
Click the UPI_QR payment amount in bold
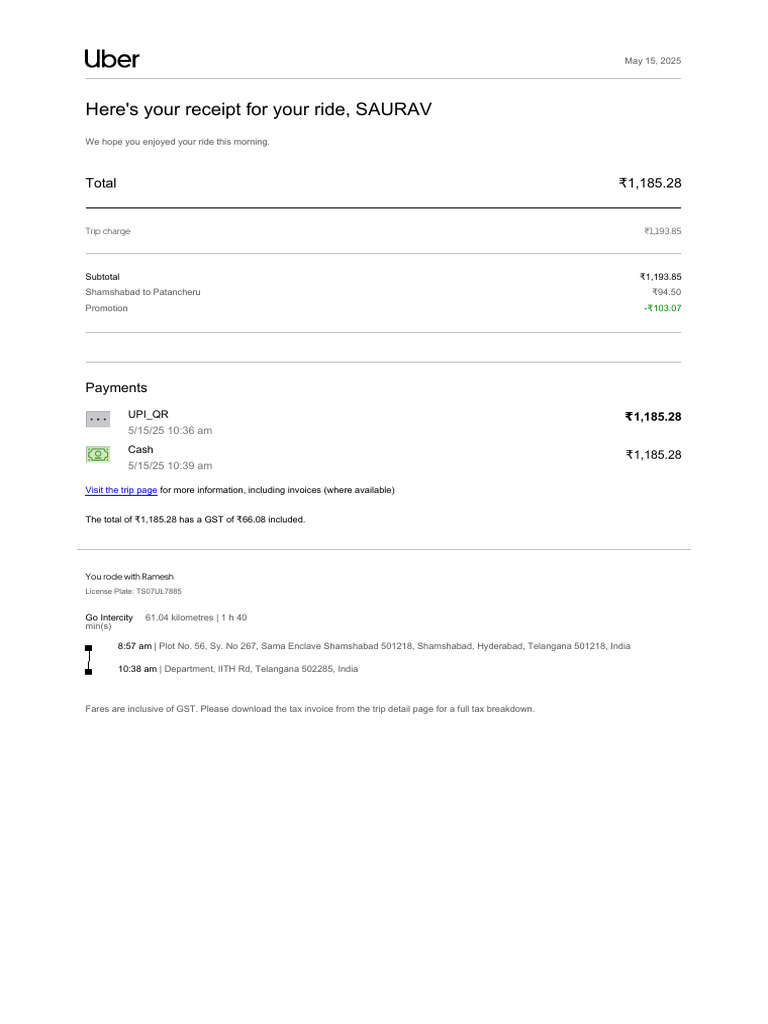click(652, 417)
